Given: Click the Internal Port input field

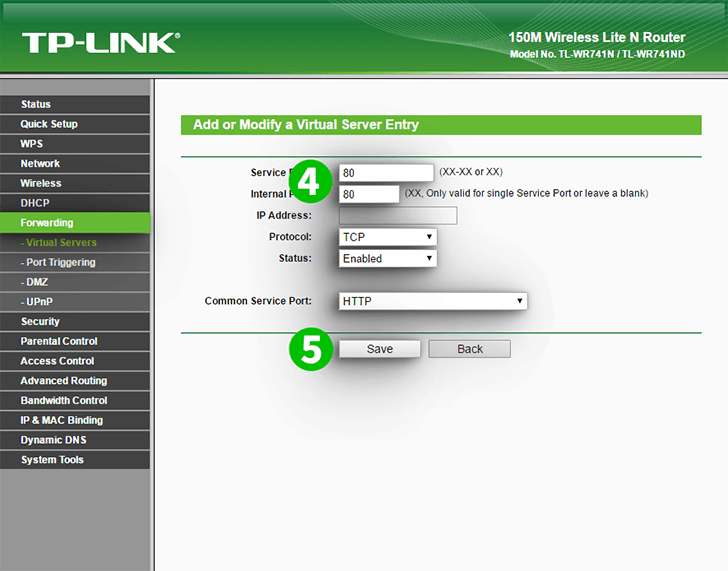Looking at the screenshot, I should (369, 194).
